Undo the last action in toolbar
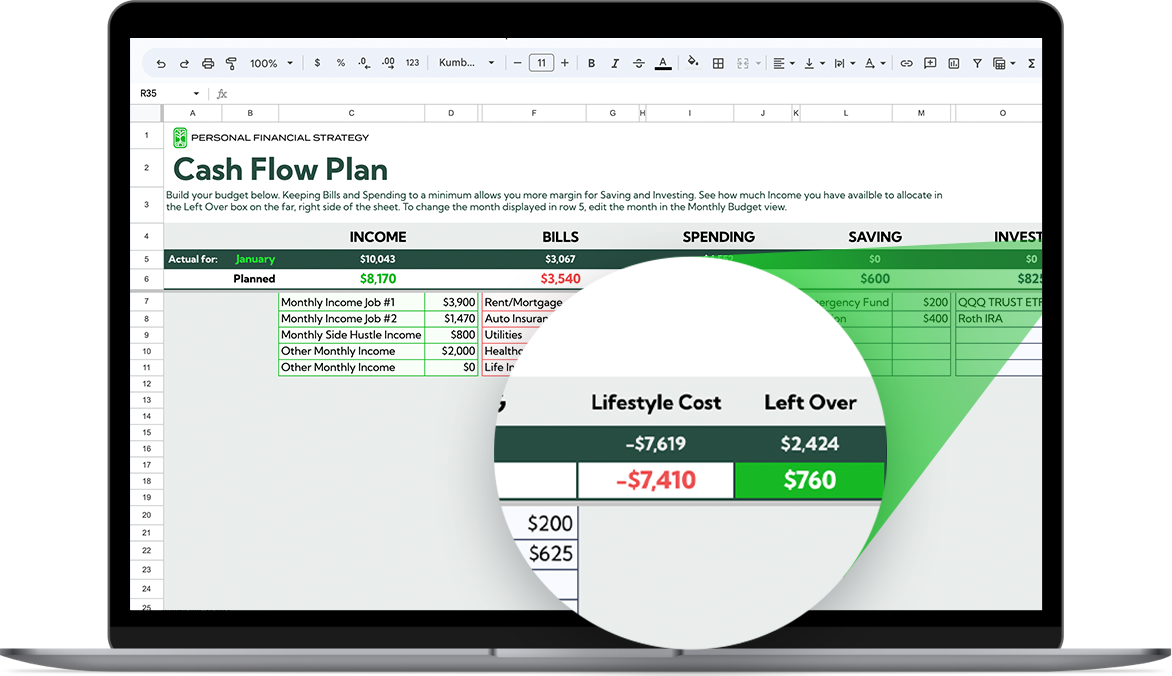Screen dimensions: 1172x676 [161, 64]
